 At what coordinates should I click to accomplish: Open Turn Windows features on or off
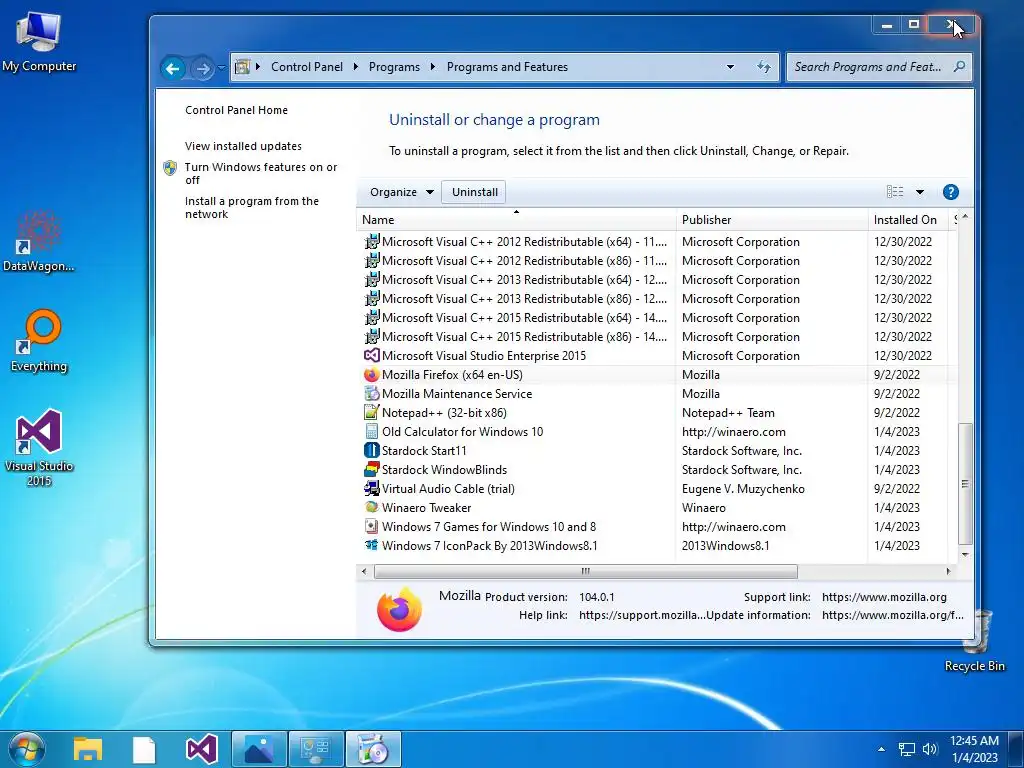261,174
